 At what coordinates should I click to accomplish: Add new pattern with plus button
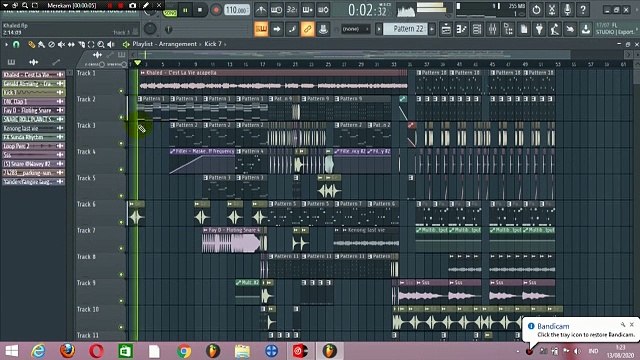(x=432, y=29)
